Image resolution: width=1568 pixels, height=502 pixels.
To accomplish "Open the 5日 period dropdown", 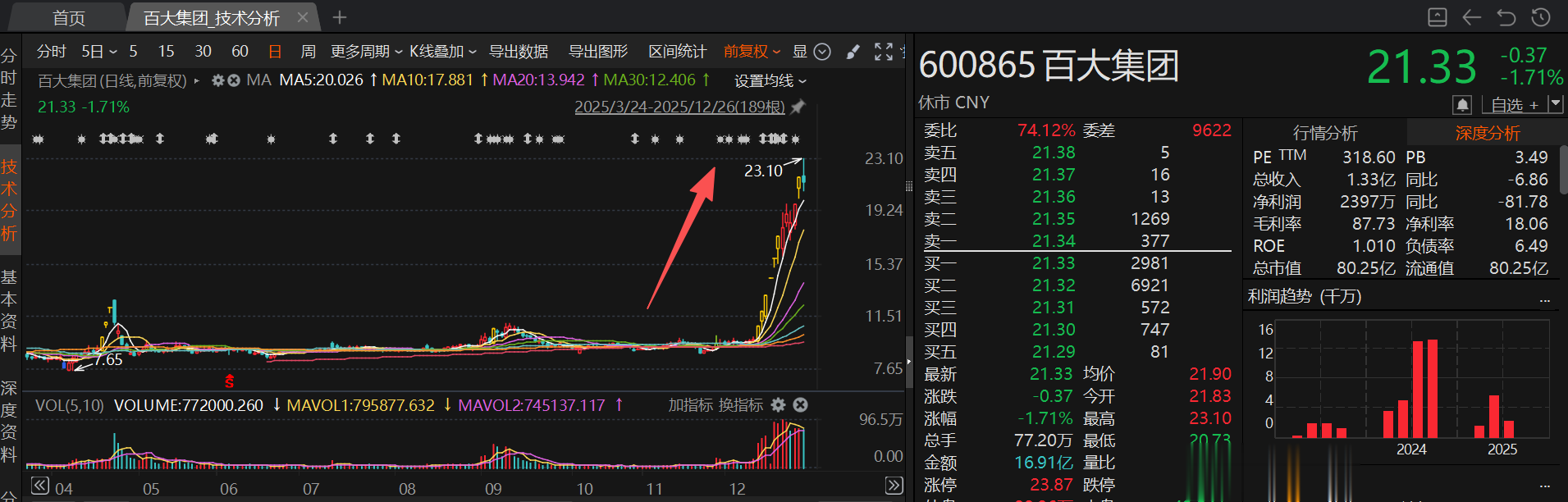I will tap(98, 52).
